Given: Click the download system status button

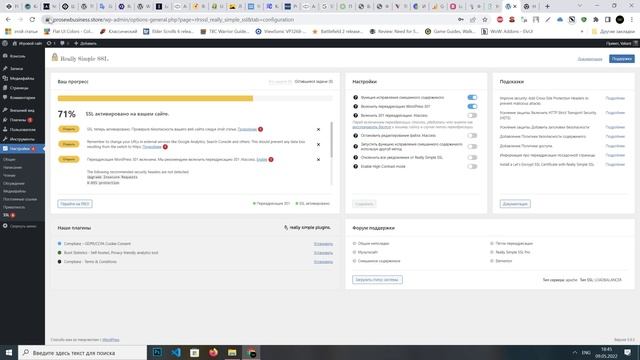Looking at the screenshot, I should (377, 280).
